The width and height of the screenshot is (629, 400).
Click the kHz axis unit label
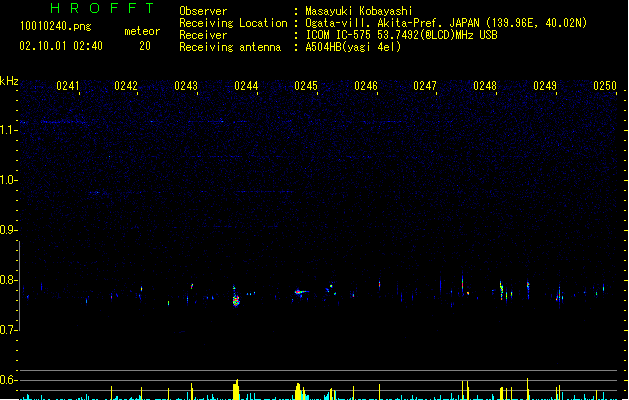9,81
